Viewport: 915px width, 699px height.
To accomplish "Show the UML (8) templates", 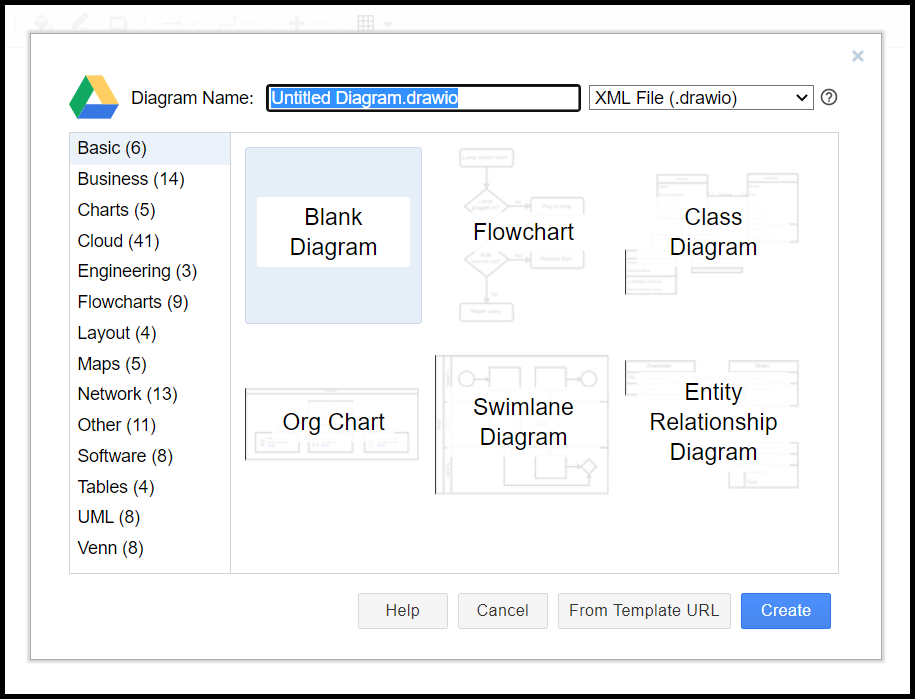I will 108,517.
